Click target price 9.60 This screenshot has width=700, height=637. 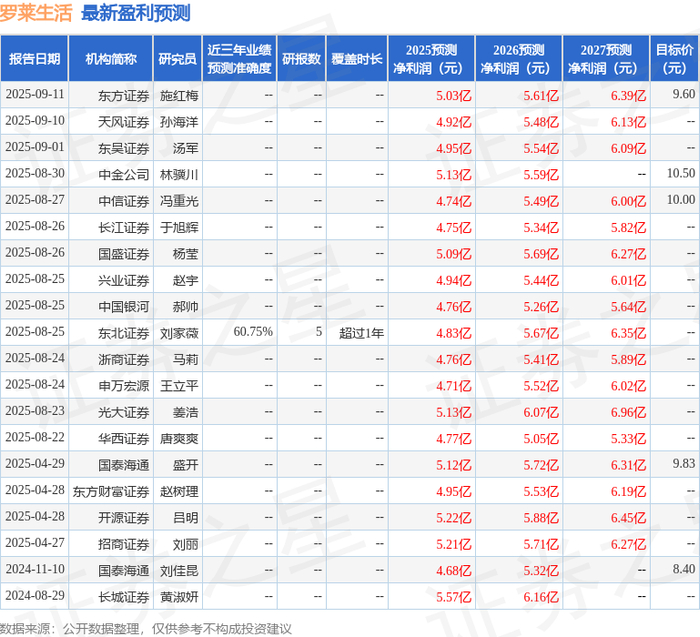[x=683, y=94]
